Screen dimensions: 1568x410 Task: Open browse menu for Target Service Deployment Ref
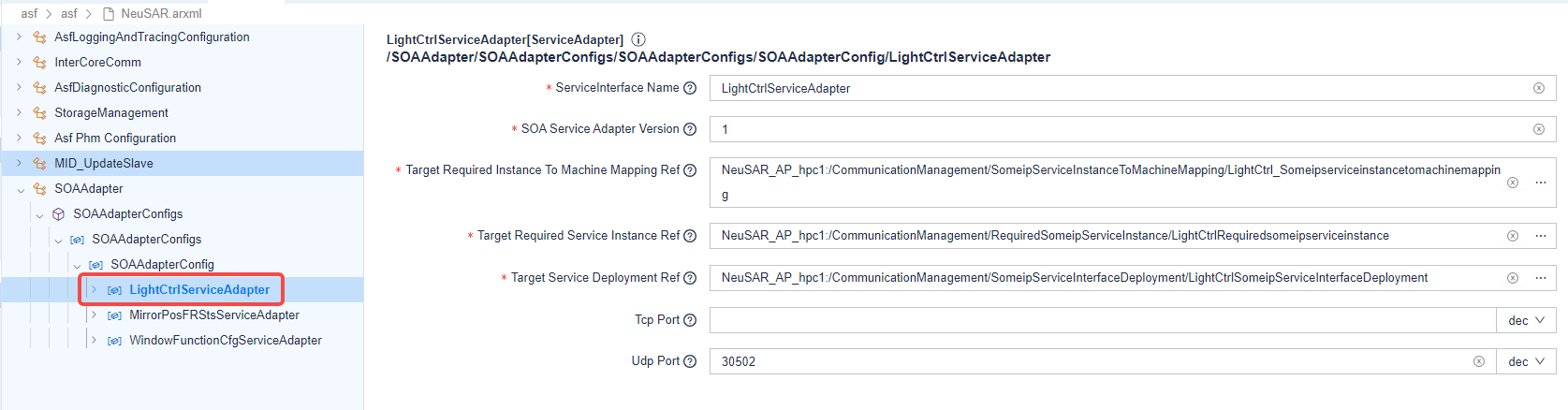tap(1540, 278)
